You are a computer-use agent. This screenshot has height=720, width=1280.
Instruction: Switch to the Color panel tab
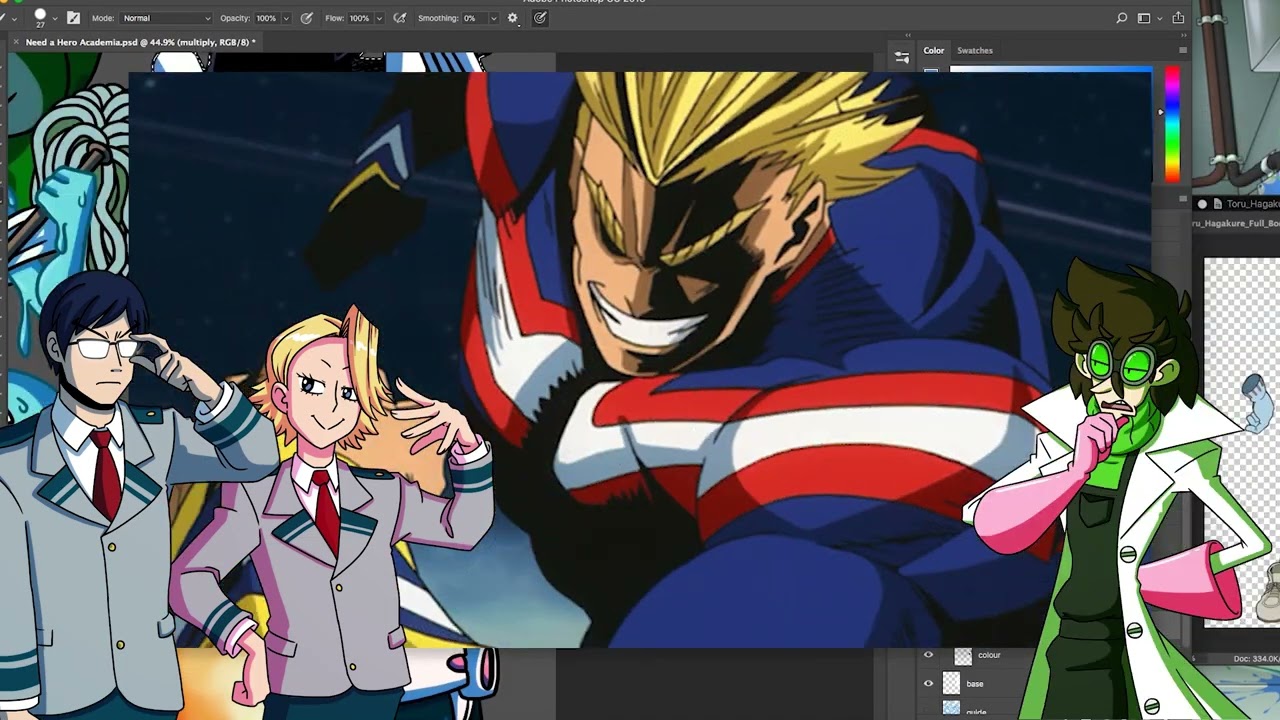tap(933, 50)
